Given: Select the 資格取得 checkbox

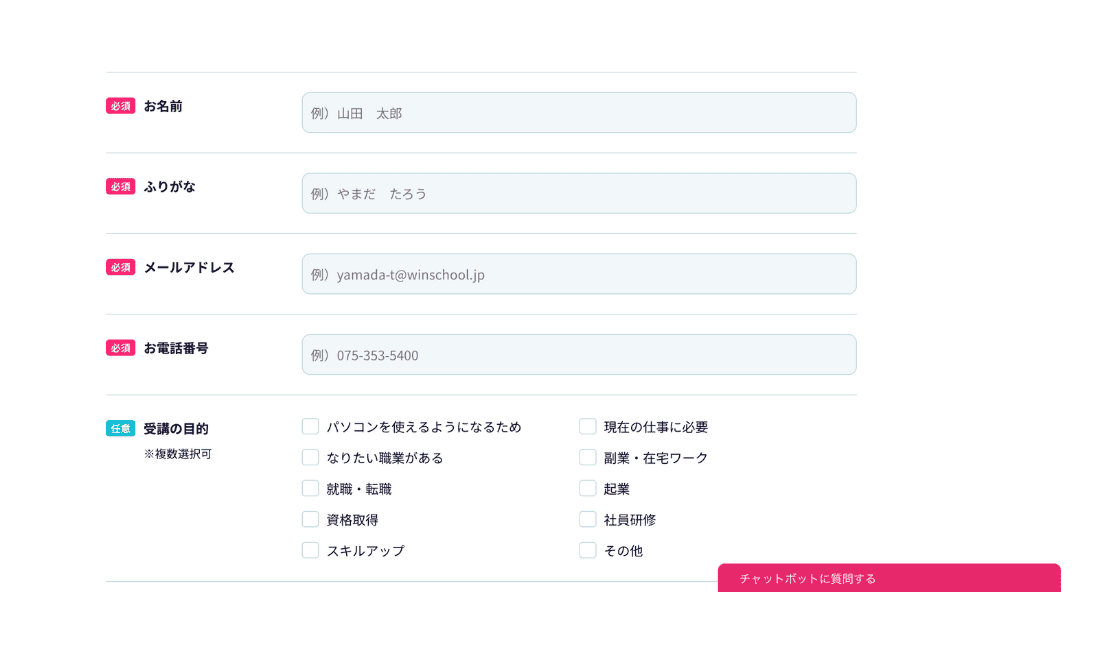Looking at the screenshot, I should pos(311,520).
